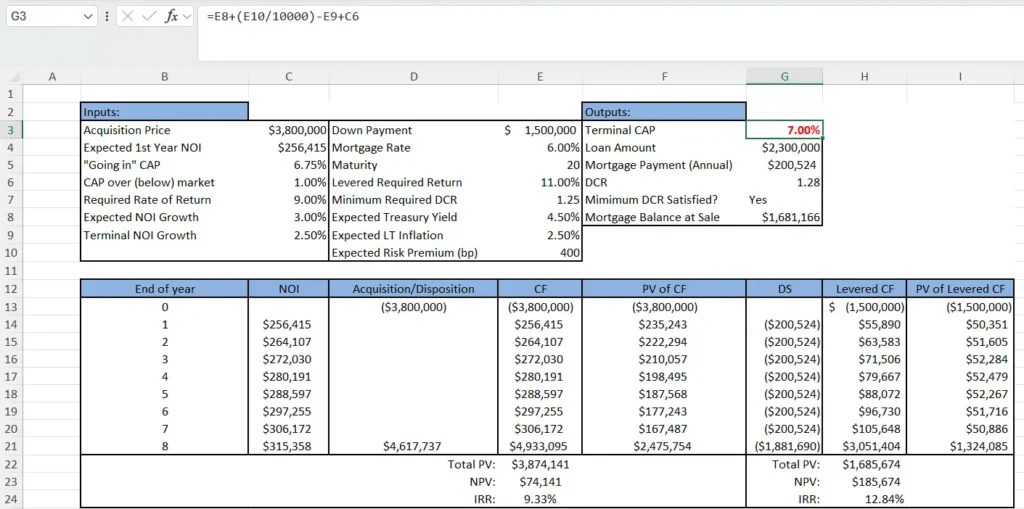
Task: Select column I header
Action: [960, 76]
